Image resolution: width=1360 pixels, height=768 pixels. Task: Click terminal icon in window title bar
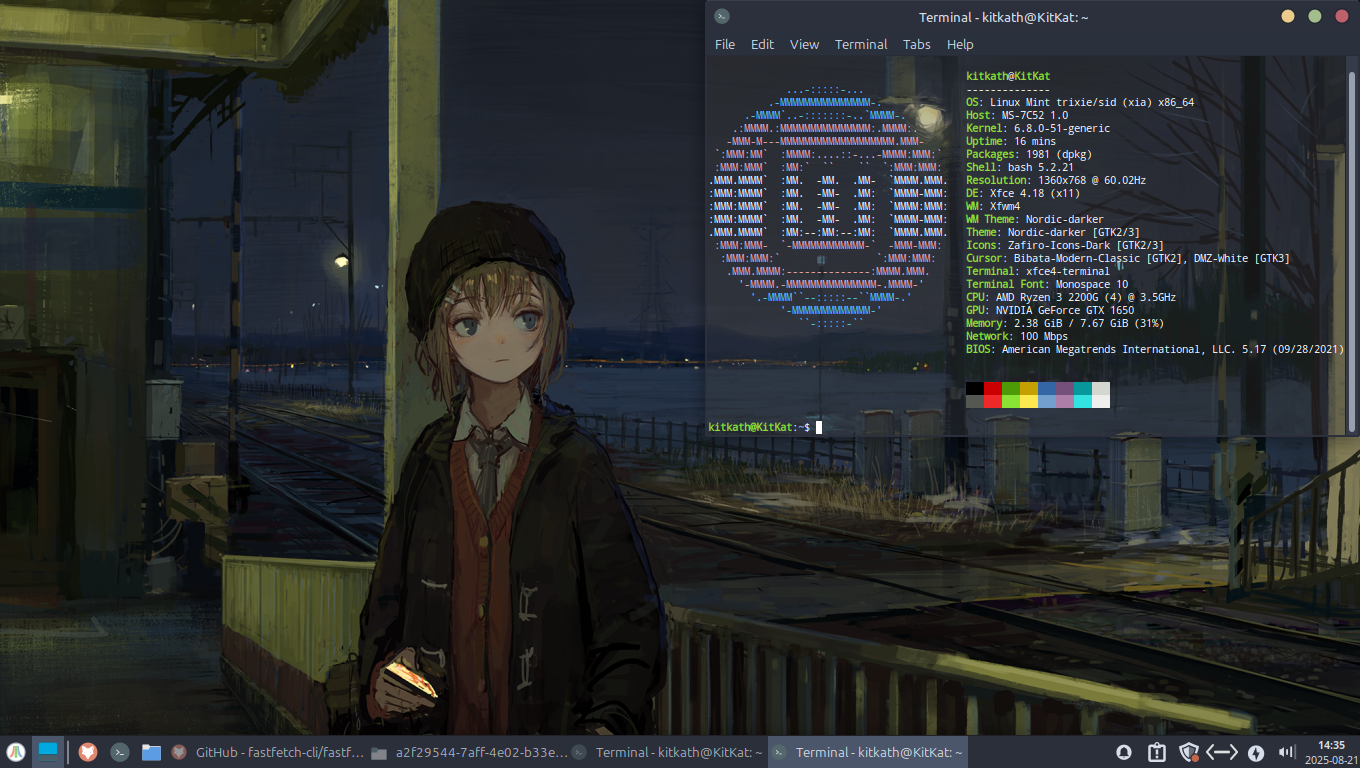pyautogui.click(x=722, y=16)
